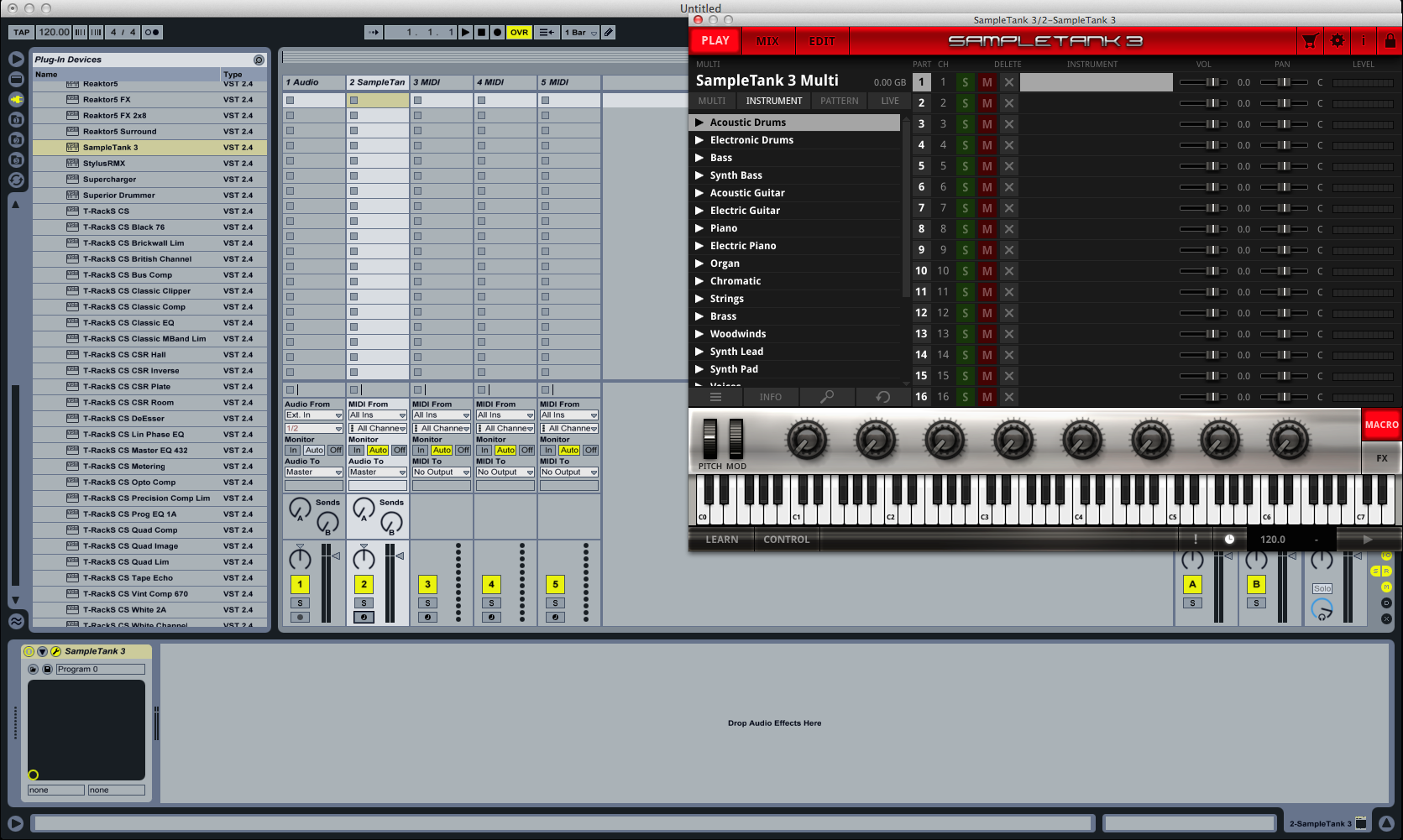Open the MULTI browser tab
Screen dimensions: 1403x840
pos(712,101)
